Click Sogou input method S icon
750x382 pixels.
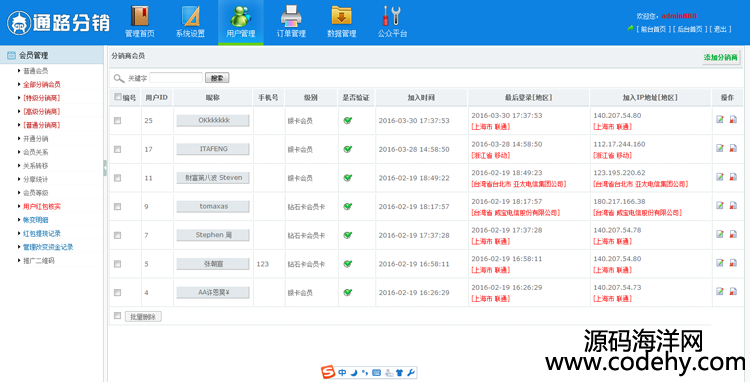coord(328,372)
